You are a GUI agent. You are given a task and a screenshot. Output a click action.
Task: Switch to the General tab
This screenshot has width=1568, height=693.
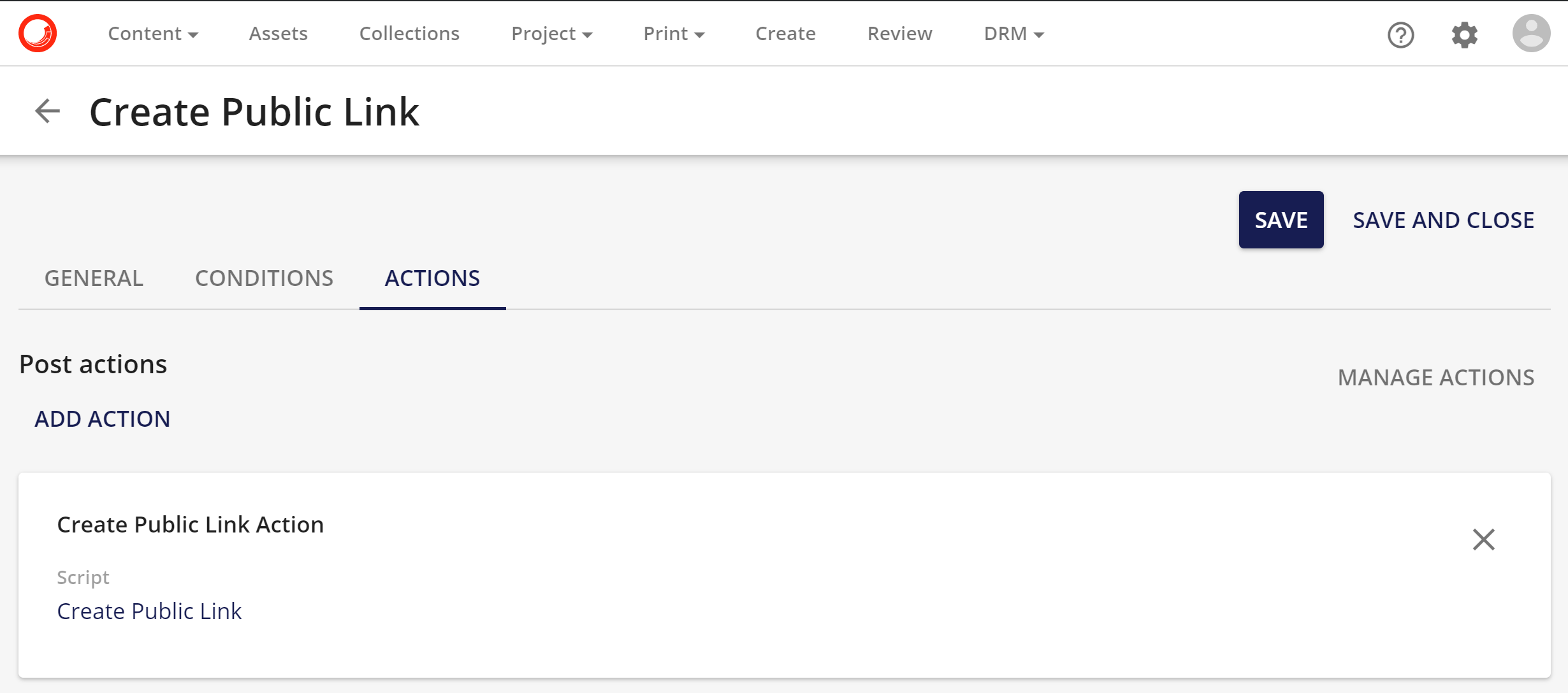click(x=94, y=278)
